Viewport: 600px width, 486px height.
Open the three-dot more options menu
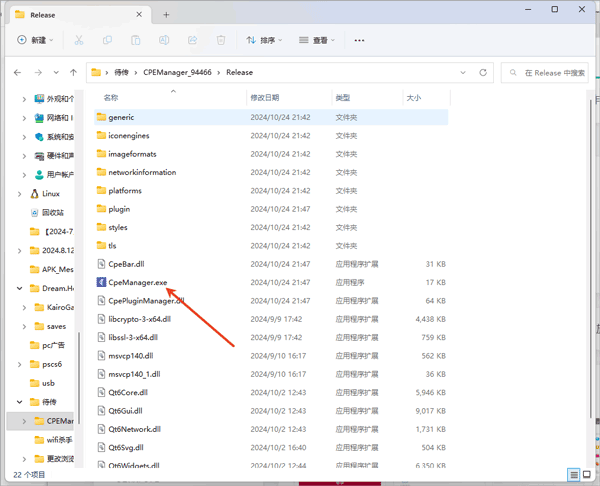pos(359,40)
